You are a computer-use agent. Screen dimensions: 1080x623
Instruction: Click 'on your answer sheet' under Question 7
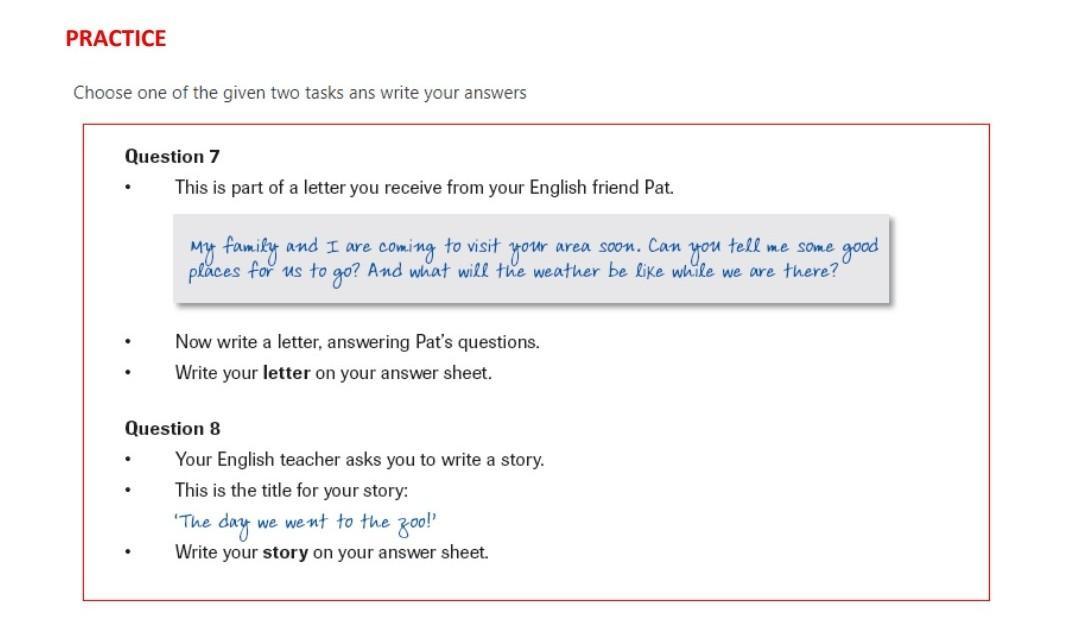pyautogui.click(x=404, y=372)
